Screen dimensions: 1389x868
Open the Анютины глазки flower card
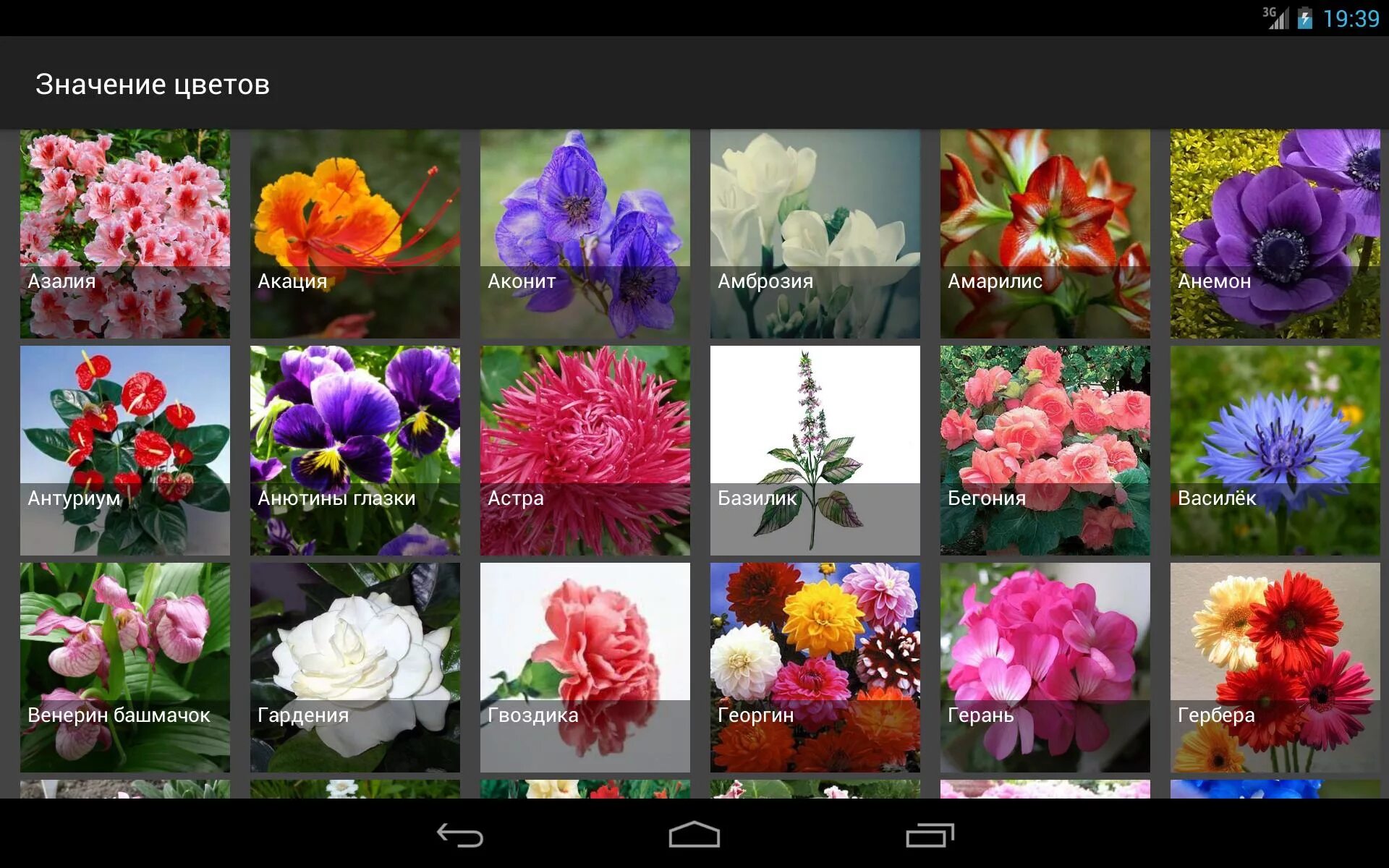pos(355,451)
